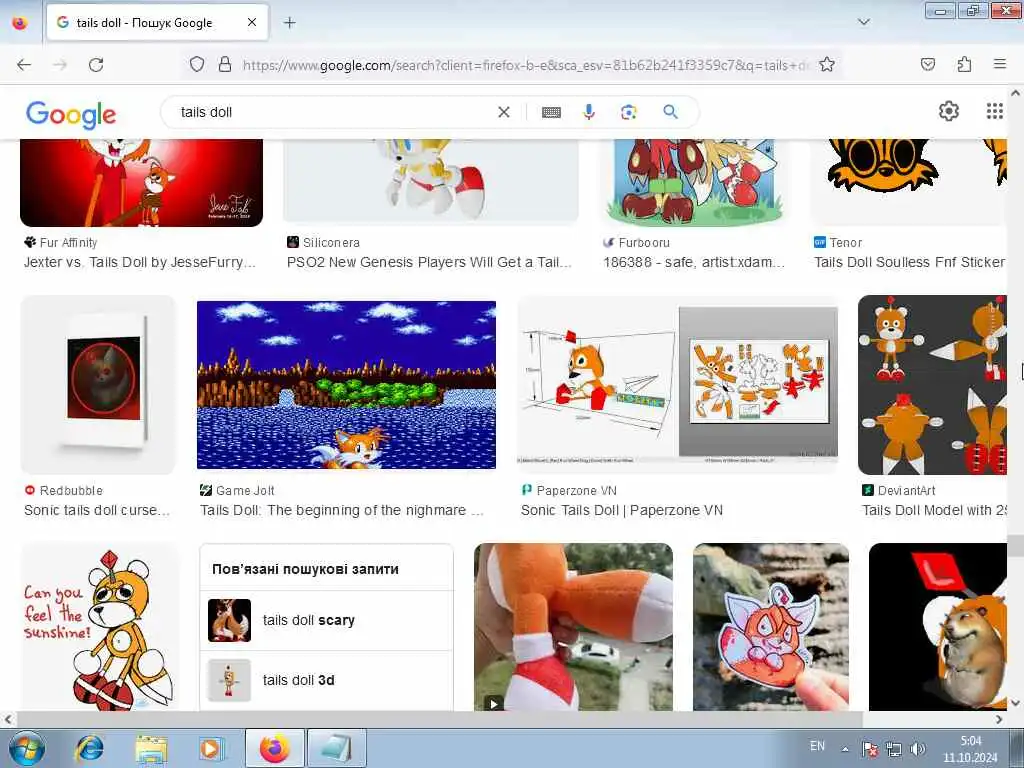
Task: Click the site security padlock icon
Action: pyautogui.click(x=225, y=65)
